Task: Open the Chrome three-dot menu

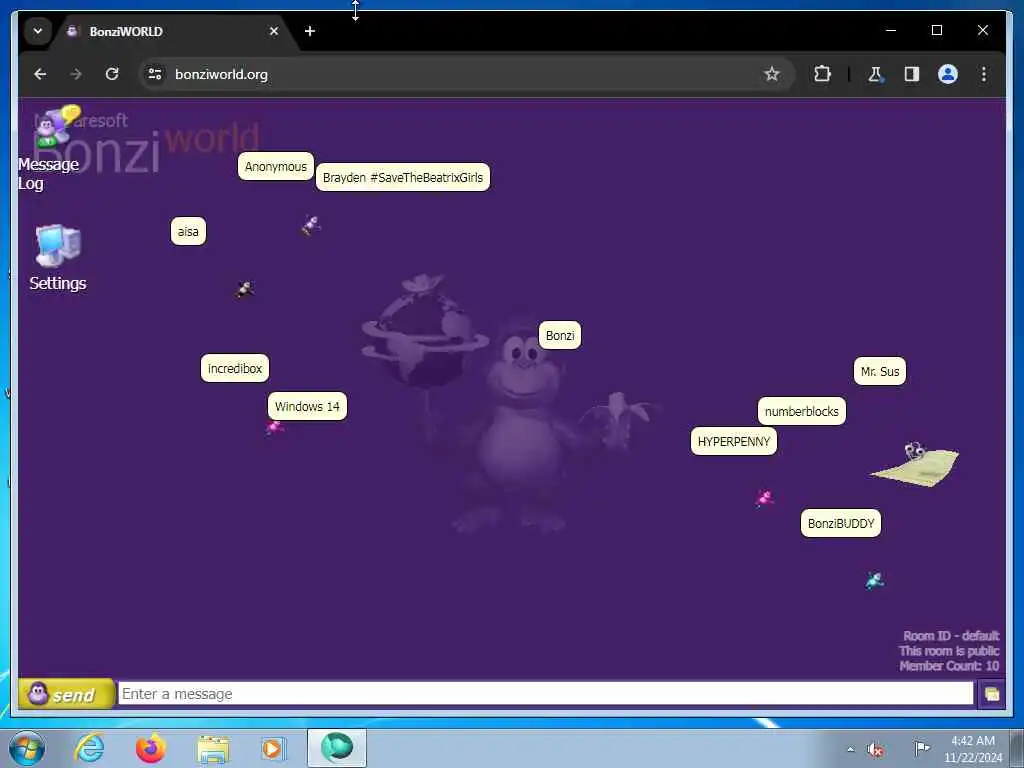Action: pyautogui.click(x=984, y=74)
